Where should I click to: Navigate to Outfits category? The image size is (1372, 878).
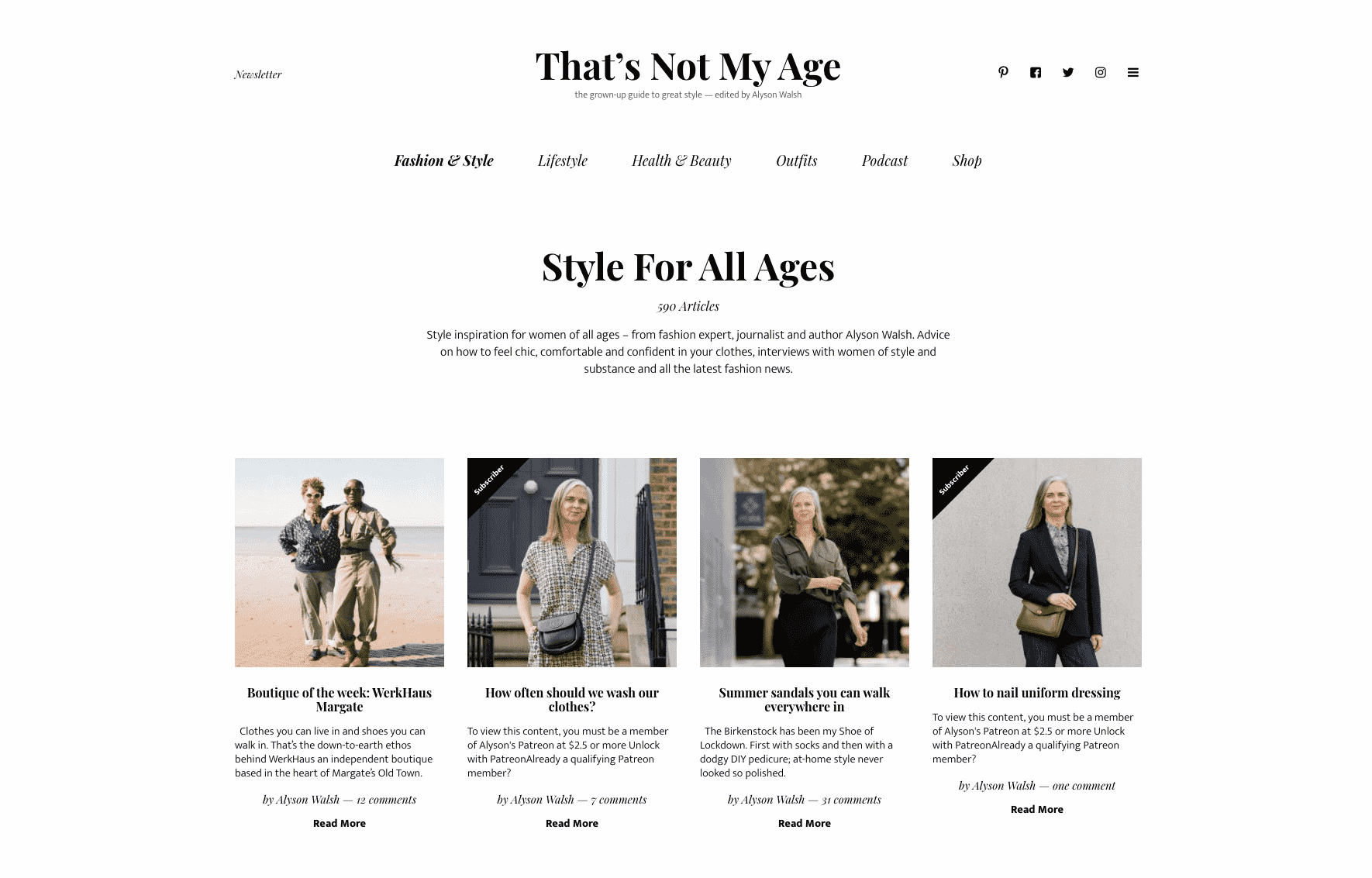tap(797, 160)
